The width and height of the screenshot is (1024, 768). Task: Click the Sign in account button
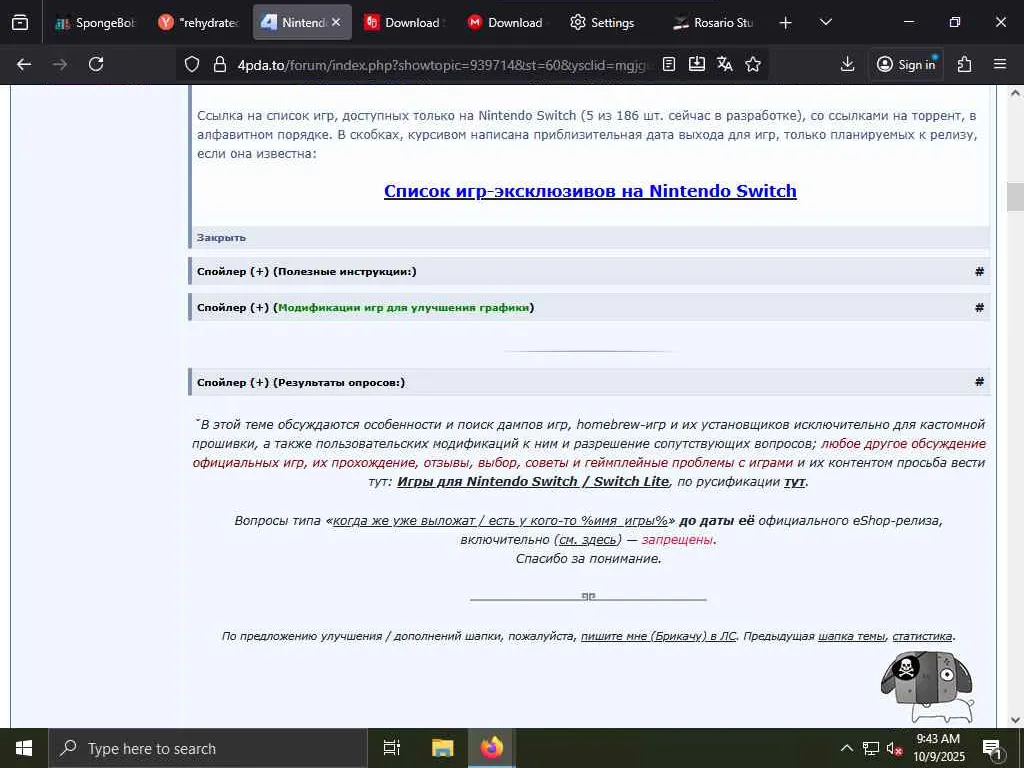[x=906, y=64]
